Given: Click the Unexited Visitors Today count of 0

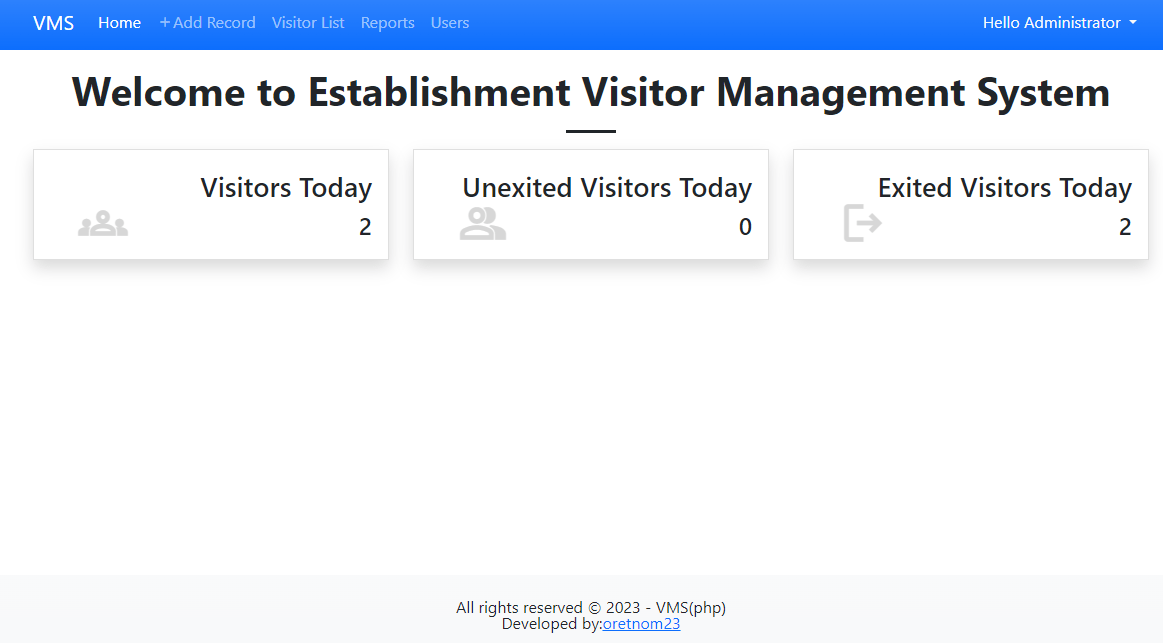Looking at the screenshot, I should click(745, 227).
